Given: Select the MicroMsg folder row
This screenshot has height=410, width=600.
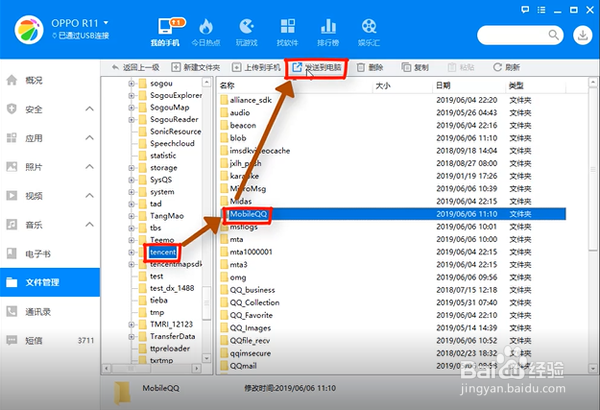Looking at the screenshot, I should point(393,189).
